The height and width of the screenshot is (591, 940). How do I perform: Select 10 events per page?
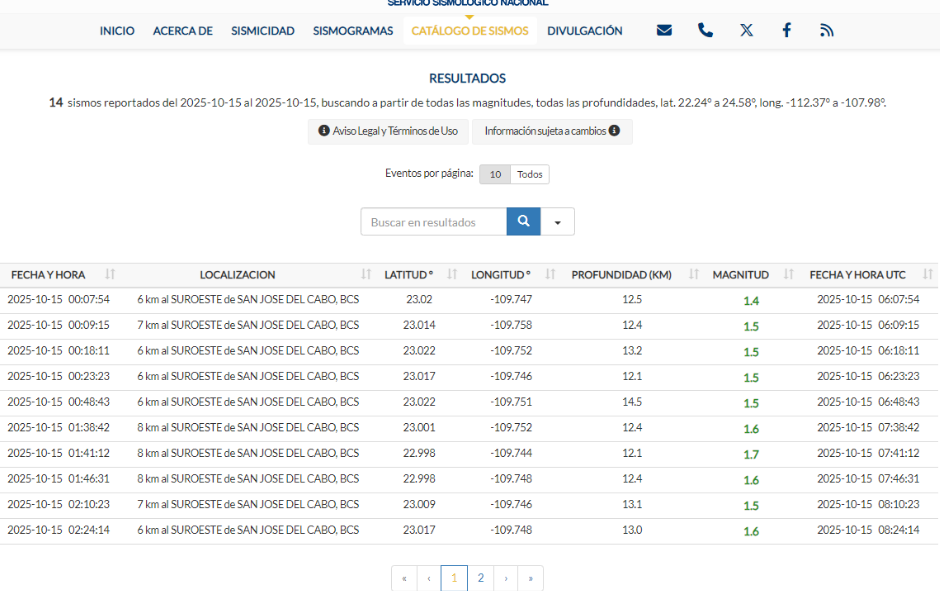(x=495, y=175)
